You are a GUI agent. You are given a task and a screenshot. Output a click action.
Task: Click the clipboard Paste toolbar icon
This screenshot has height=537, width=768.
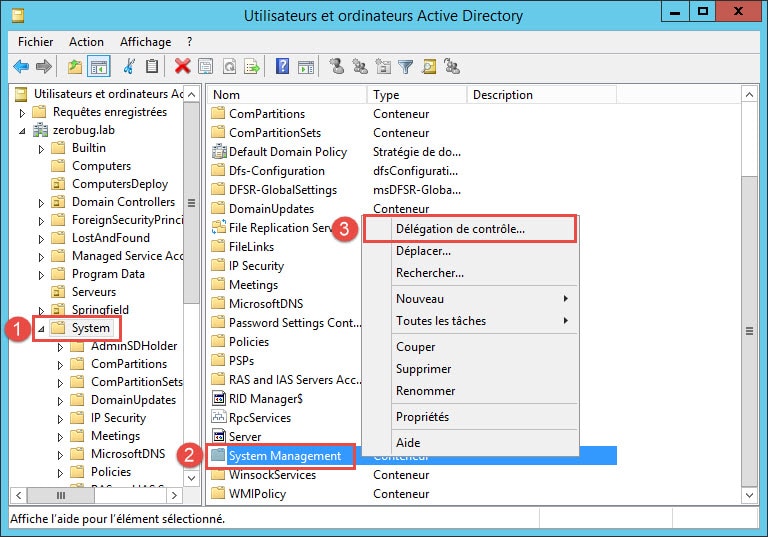point(152,66)
